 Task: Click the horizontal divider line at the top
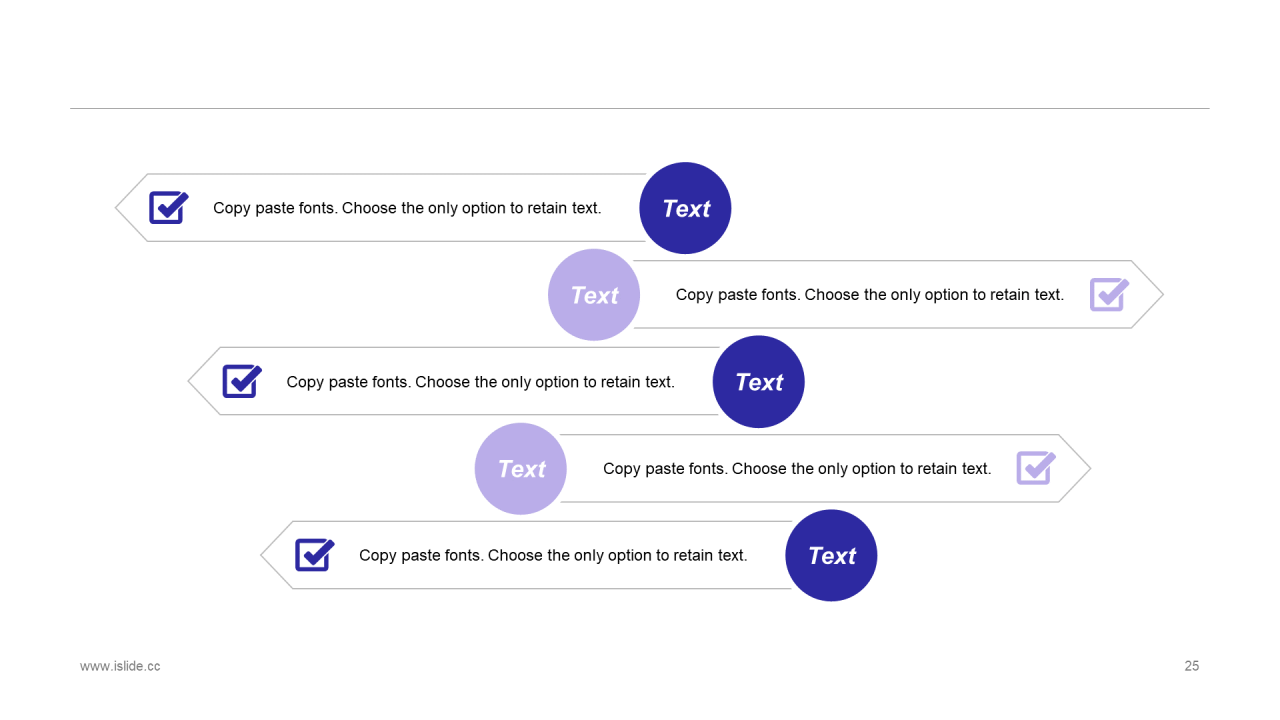point(640,108)
